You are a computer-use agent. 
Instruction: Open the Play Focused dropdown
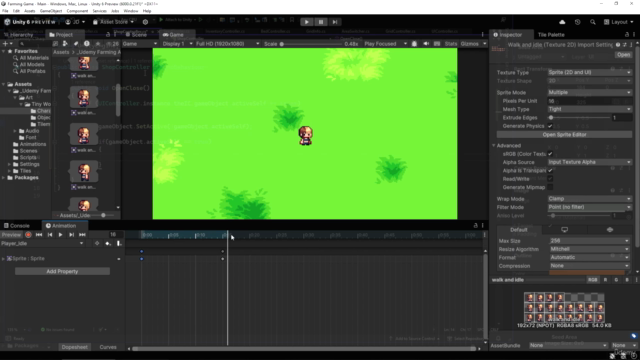pos(385,44)
